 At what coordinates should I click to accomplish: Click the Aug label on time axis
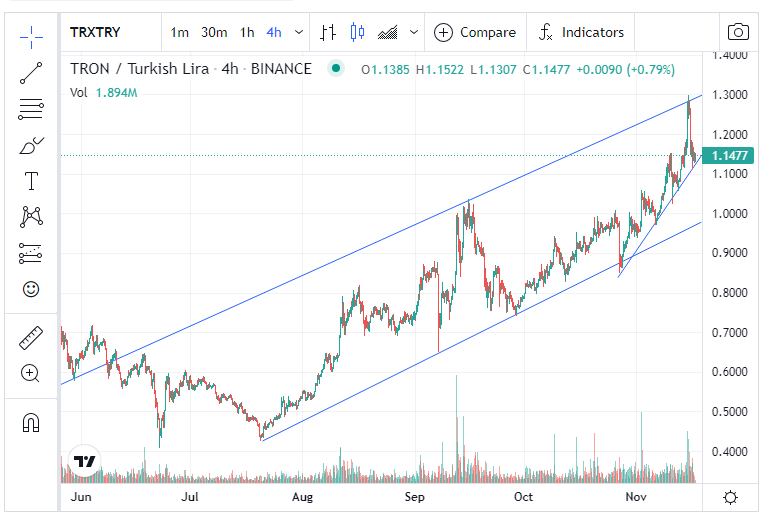[x=302, y=497]
